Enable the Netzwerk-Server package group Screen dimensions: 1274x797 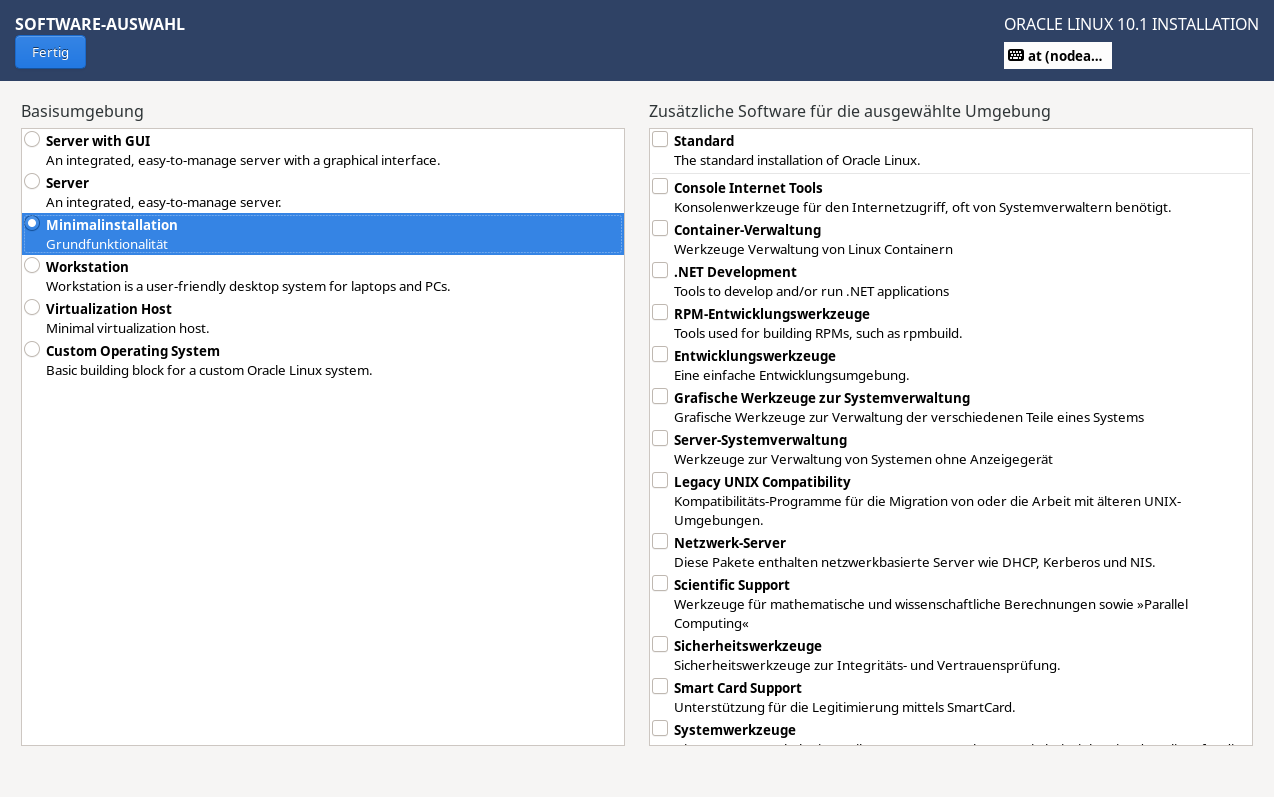[x=659, y=540]
